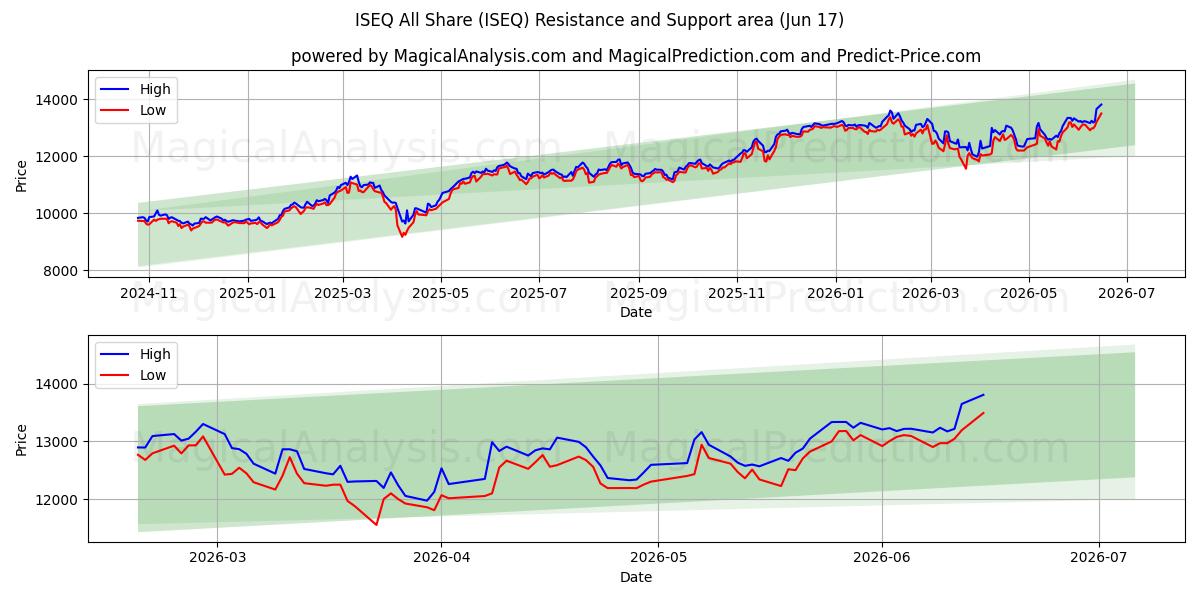Click the '13000' tick on bottom chart y-axis

coord(59,442)
